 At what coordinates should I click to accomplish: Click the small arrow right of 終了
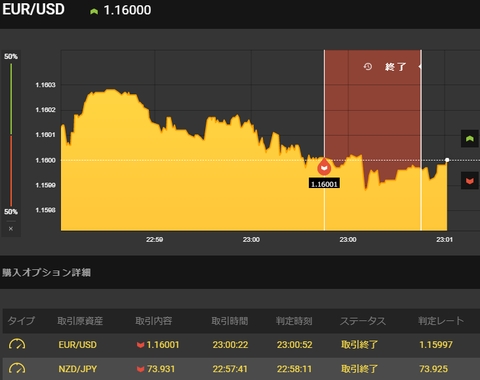(x=420, y=67)
